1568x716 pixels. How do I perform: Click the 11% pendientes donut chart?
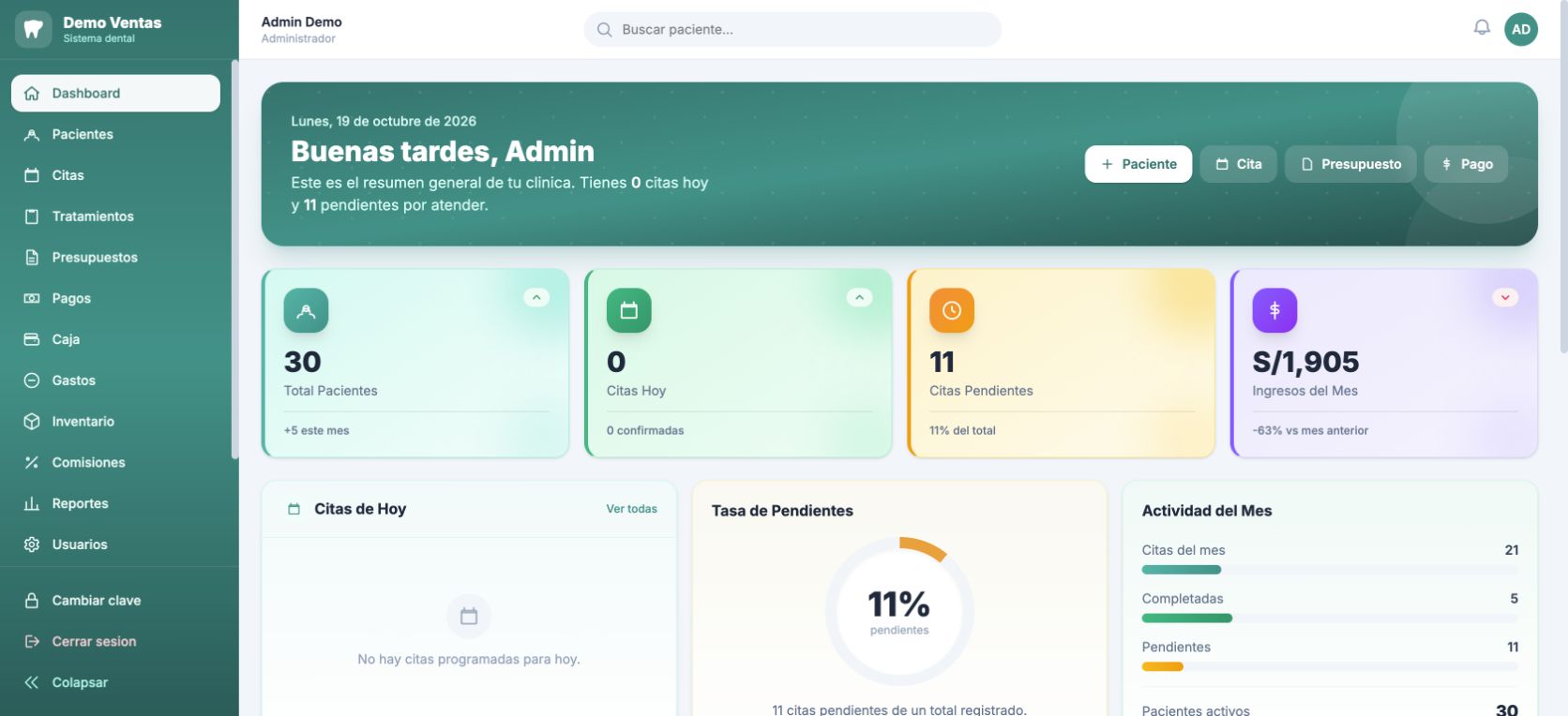[x=899, y=611]
